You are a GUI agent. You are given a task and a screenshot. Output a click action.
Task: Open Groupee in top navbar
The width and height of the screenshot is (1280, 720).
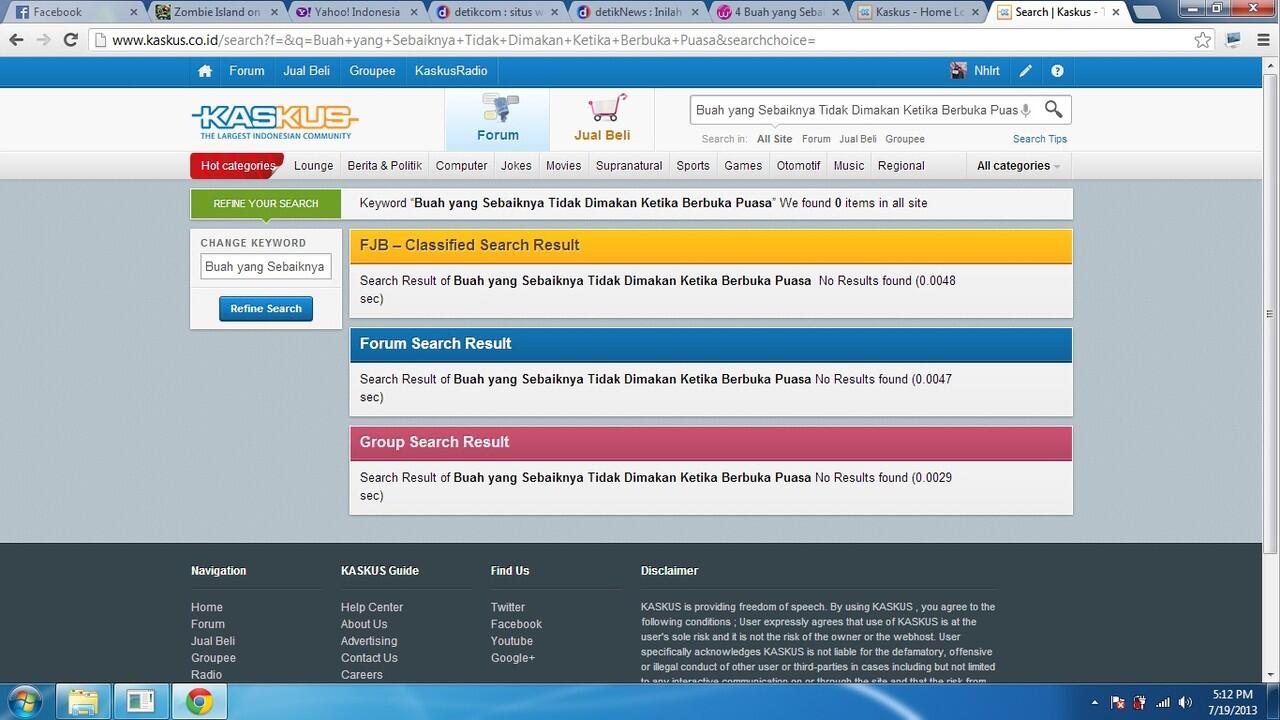[x=373, y=71]
